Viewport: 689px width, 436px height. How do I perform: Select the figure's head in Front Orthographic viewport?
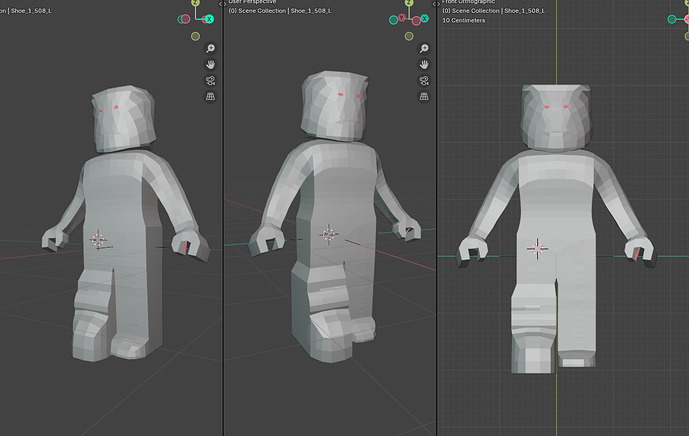(556, 117)
